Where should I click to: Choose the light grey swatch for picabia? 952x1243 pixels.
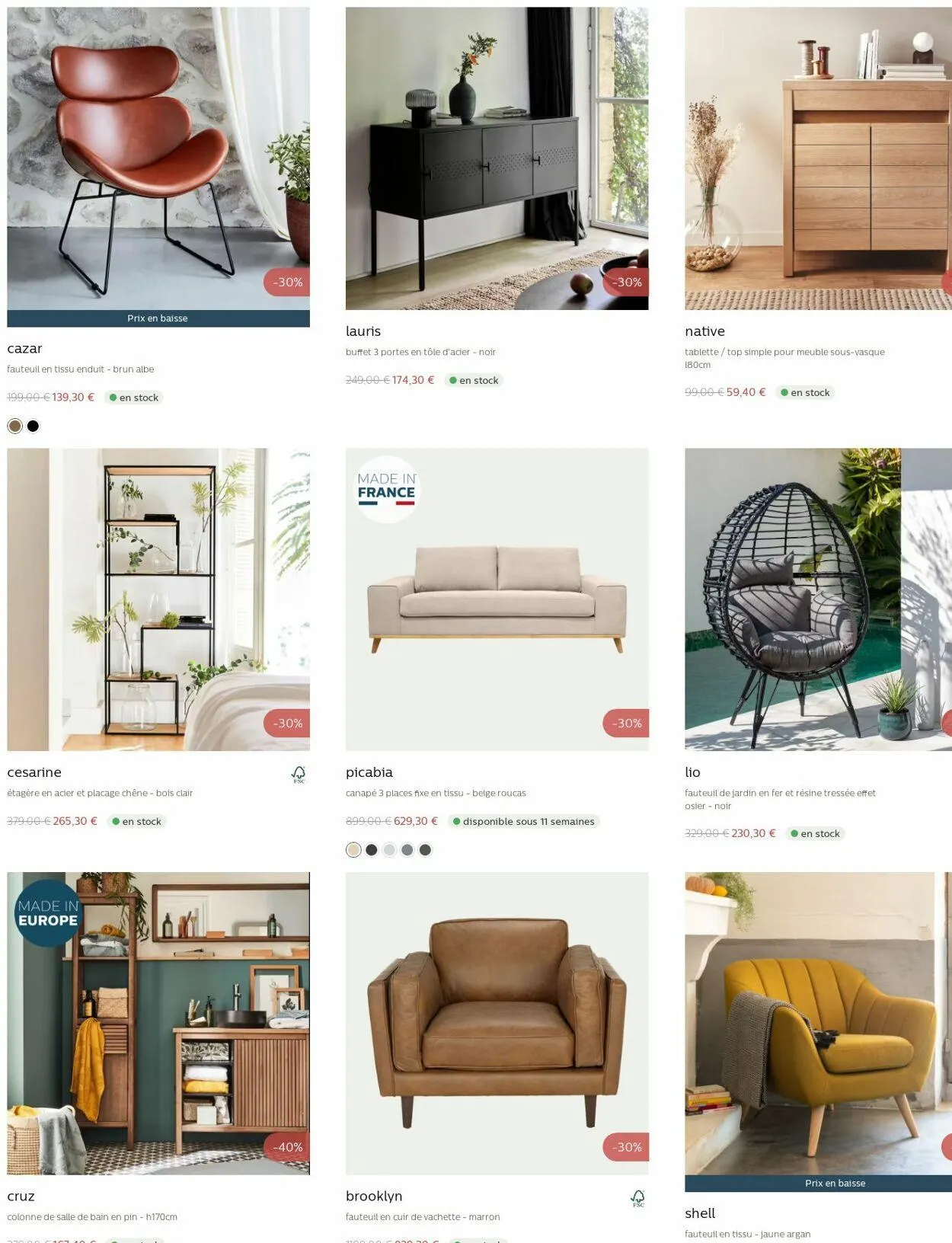(x=389, y=850)
